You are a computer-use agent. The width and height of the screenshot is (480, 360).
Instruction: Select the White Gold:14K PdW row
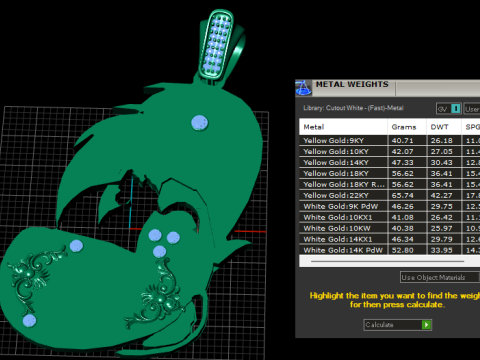pos(389,250)
